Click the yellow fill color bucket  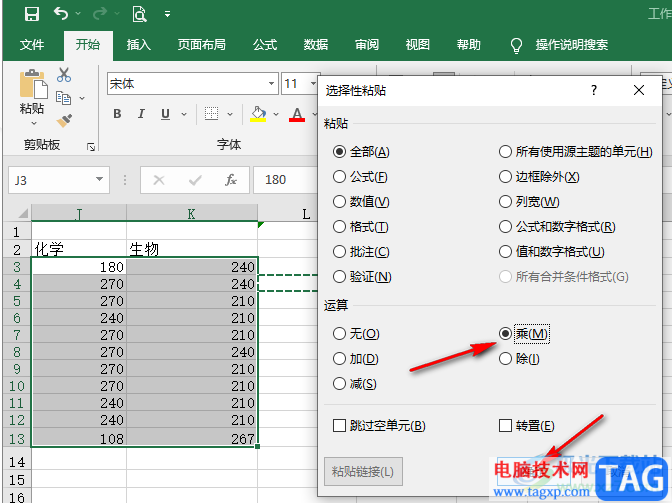258,114
